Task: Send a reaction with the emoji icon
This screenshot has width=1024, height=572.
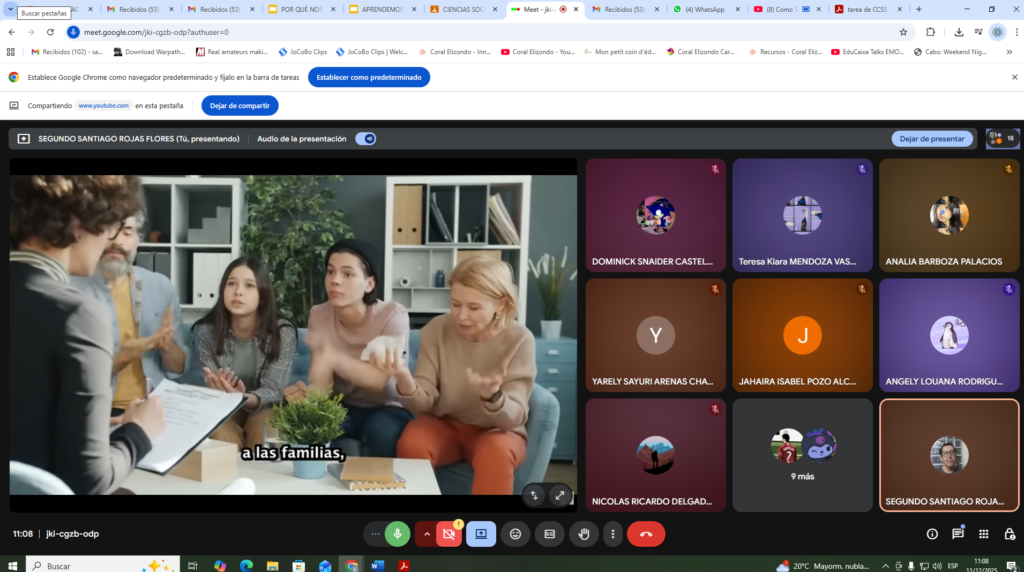Action: (515, 534)
